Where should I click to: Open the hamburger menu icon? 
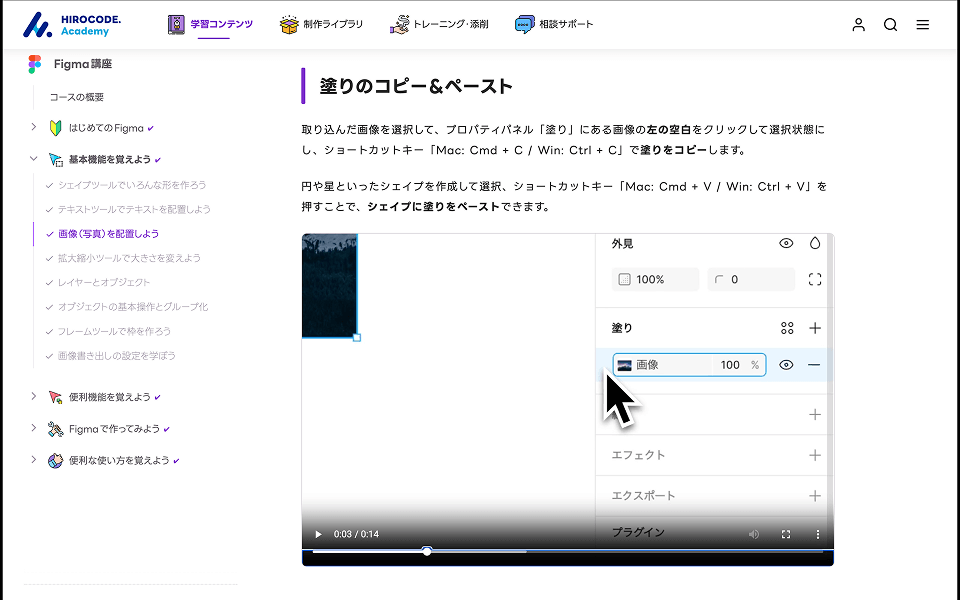tap(922, 25)
